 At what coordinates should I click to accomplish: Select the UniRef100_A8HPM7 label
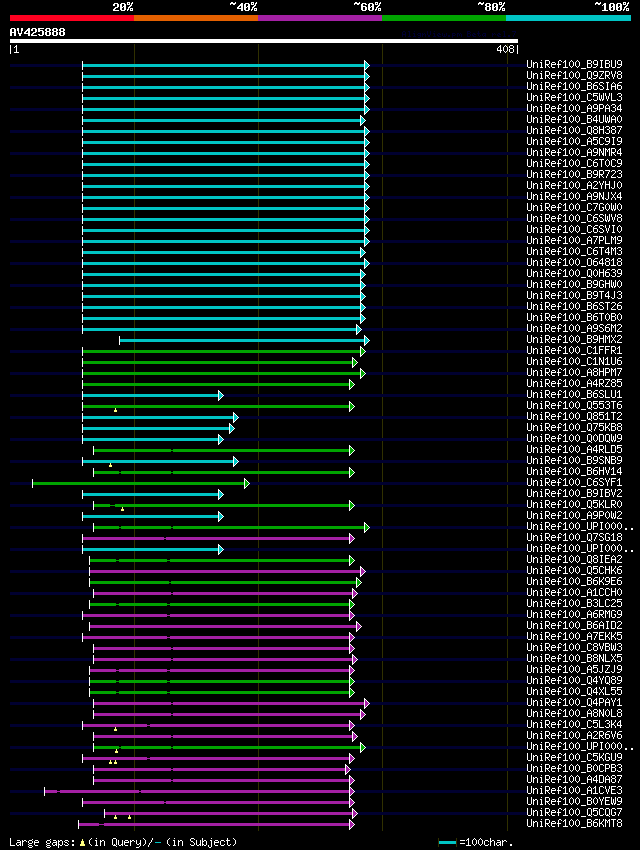(x=574, y=372)
